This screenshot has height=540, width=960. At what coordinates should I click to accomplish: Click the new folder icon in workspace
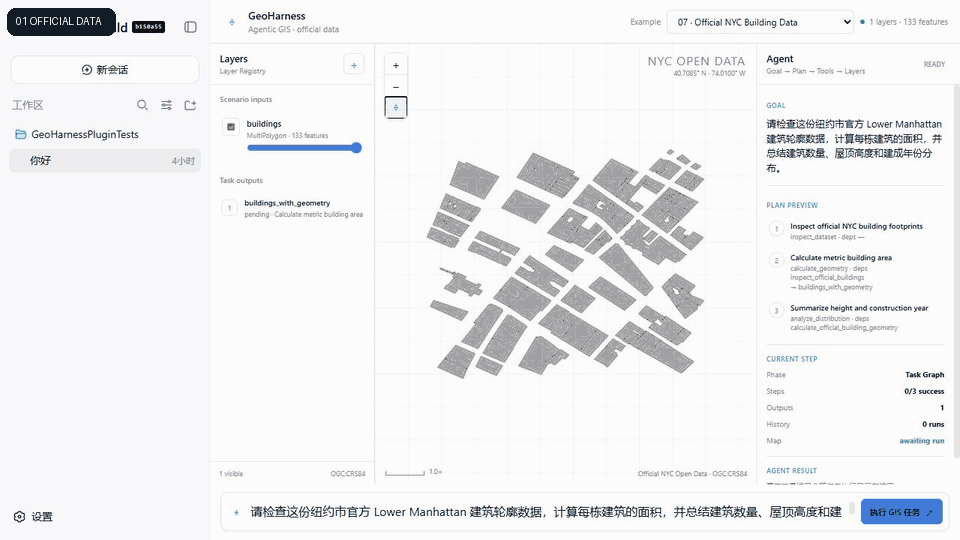tap(190, 105)
